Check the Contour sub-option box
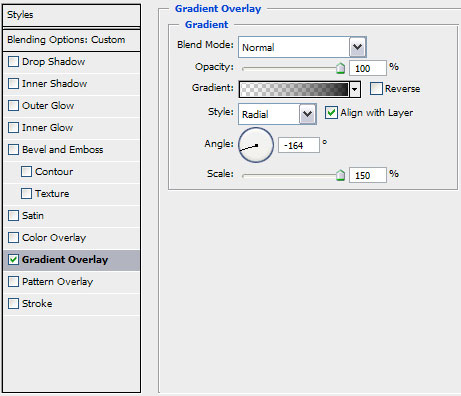Viewport: 461px width, 396px height. (x=26, y=172)
